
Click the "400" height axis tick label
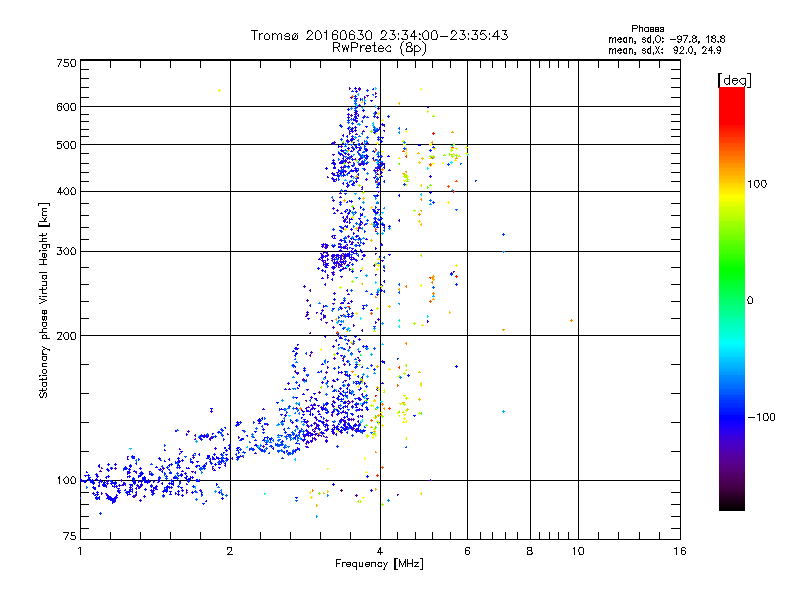pos(66,191)
